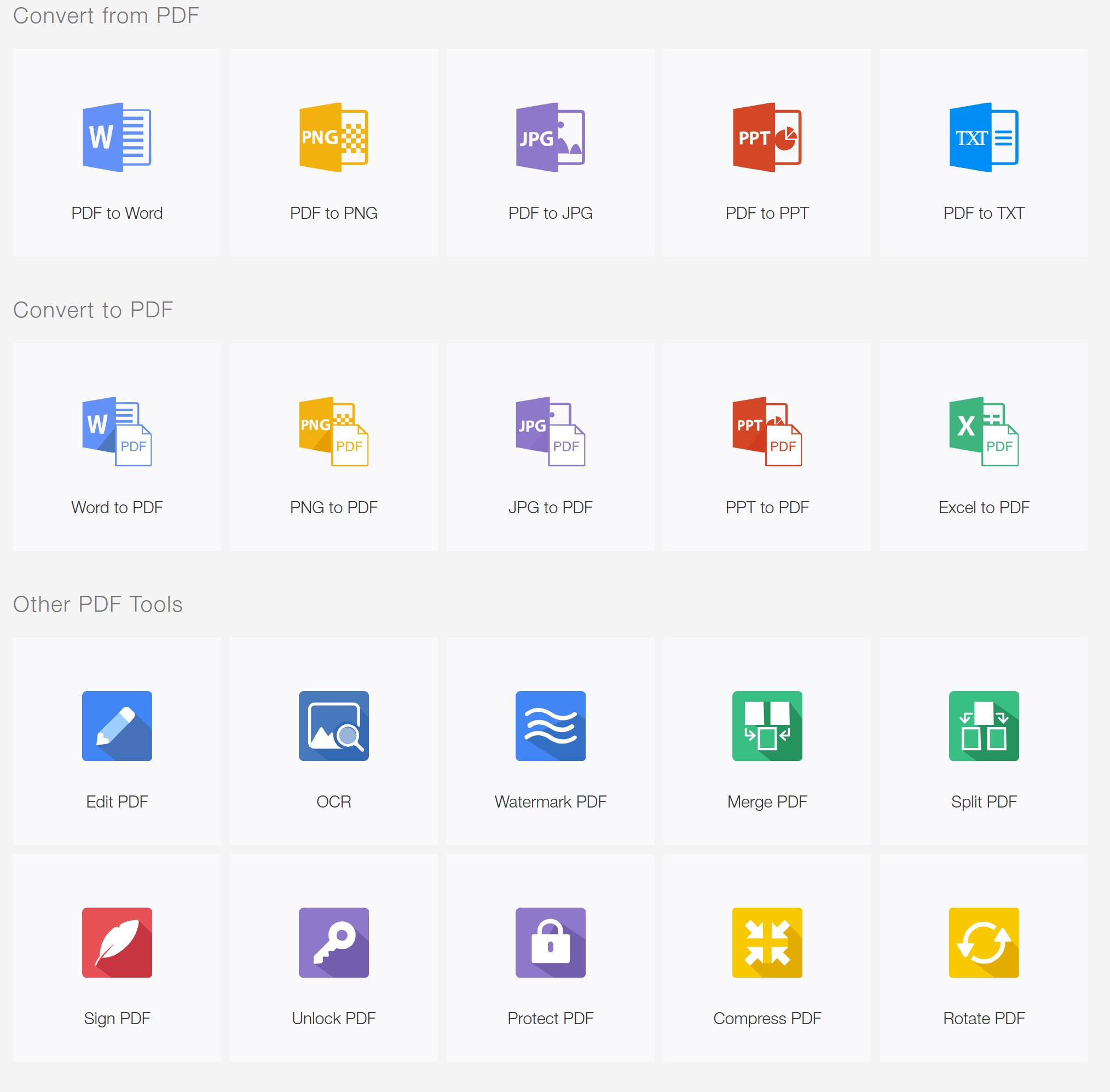The height and width of the screenshot is (1092, 1110).
Task: Click the "PDF to JPG" label
Action: tap(551, 213)
